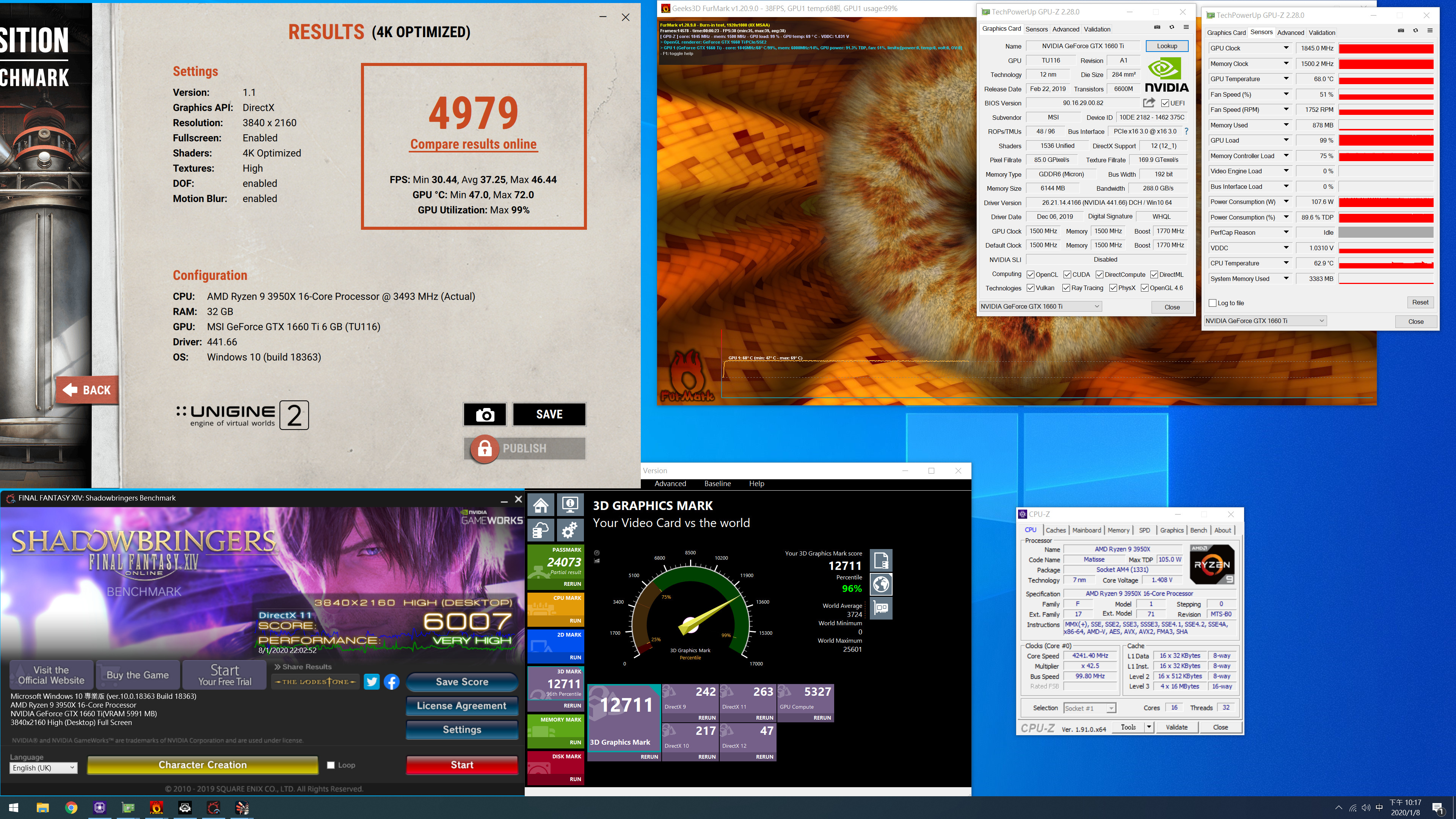Screen dimensions: 1456x819
Task: Enable the Loop checkbox in FFXIV benchmark
Action: (x=331, y=765)
